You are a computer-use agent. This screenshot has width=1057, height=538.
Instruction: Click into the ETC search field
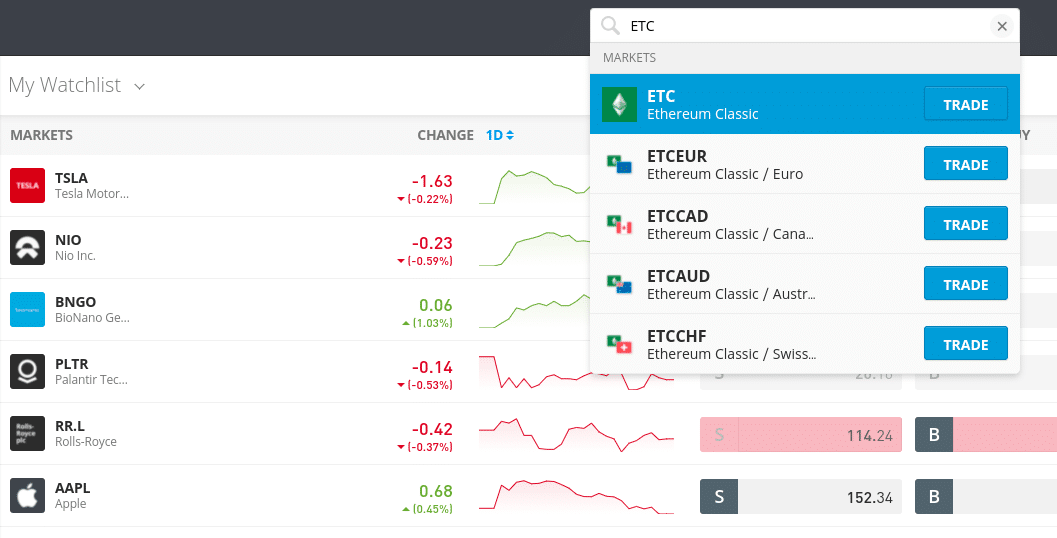pos(804,26)
